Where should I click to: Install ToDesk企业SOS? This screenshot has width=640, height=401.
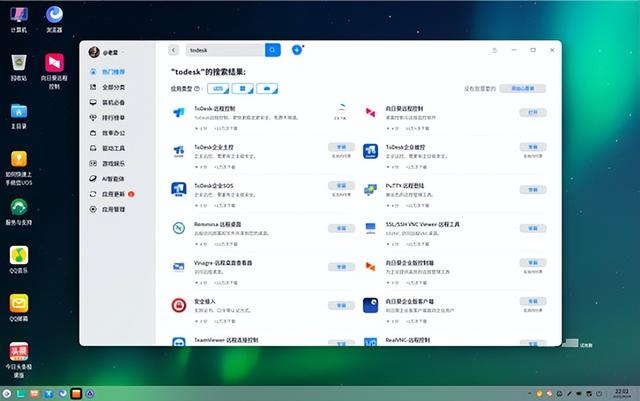point(341,185)
